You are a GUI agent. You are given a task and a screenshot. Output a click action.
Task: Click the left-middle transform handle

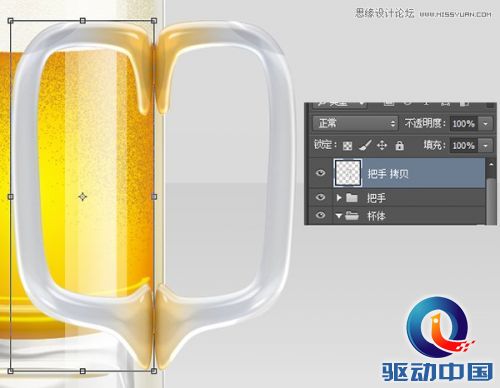[11, 197]
